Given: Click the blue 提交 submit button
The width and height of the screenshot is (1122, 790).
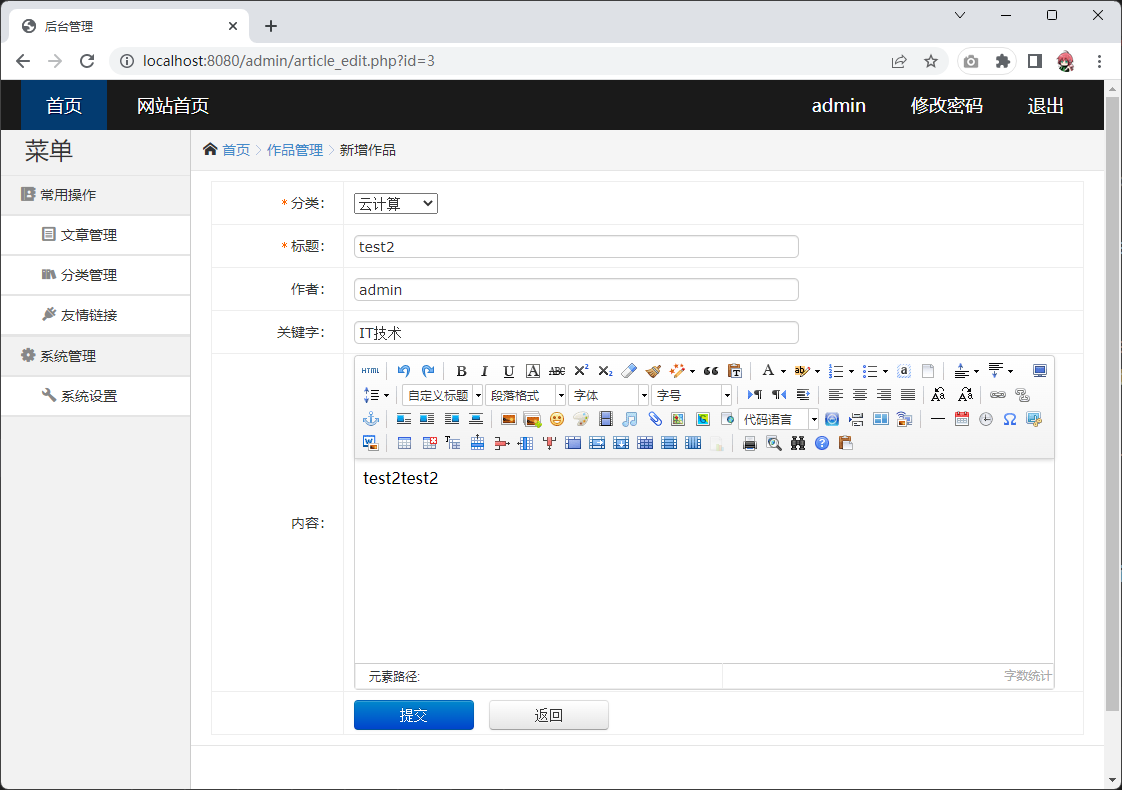Looking at the screenshot, I should point(413,715).
